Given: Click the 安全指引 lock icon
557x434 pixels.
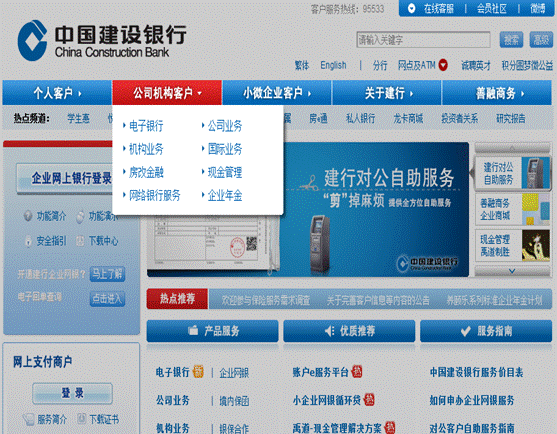Looking at the screenshot, I should coord(28,241).
